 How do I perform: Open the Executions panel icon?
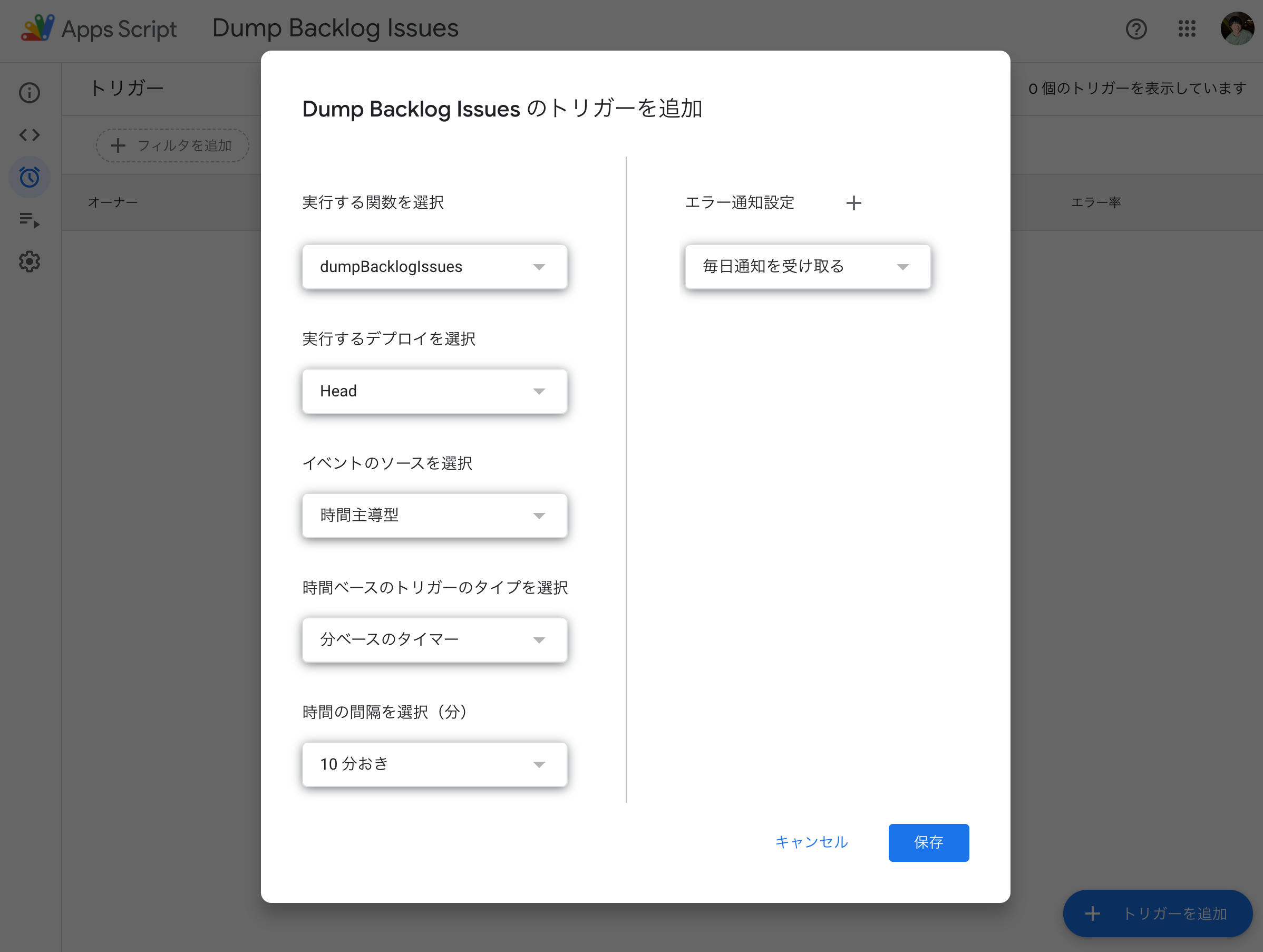[x=29, y=220]
